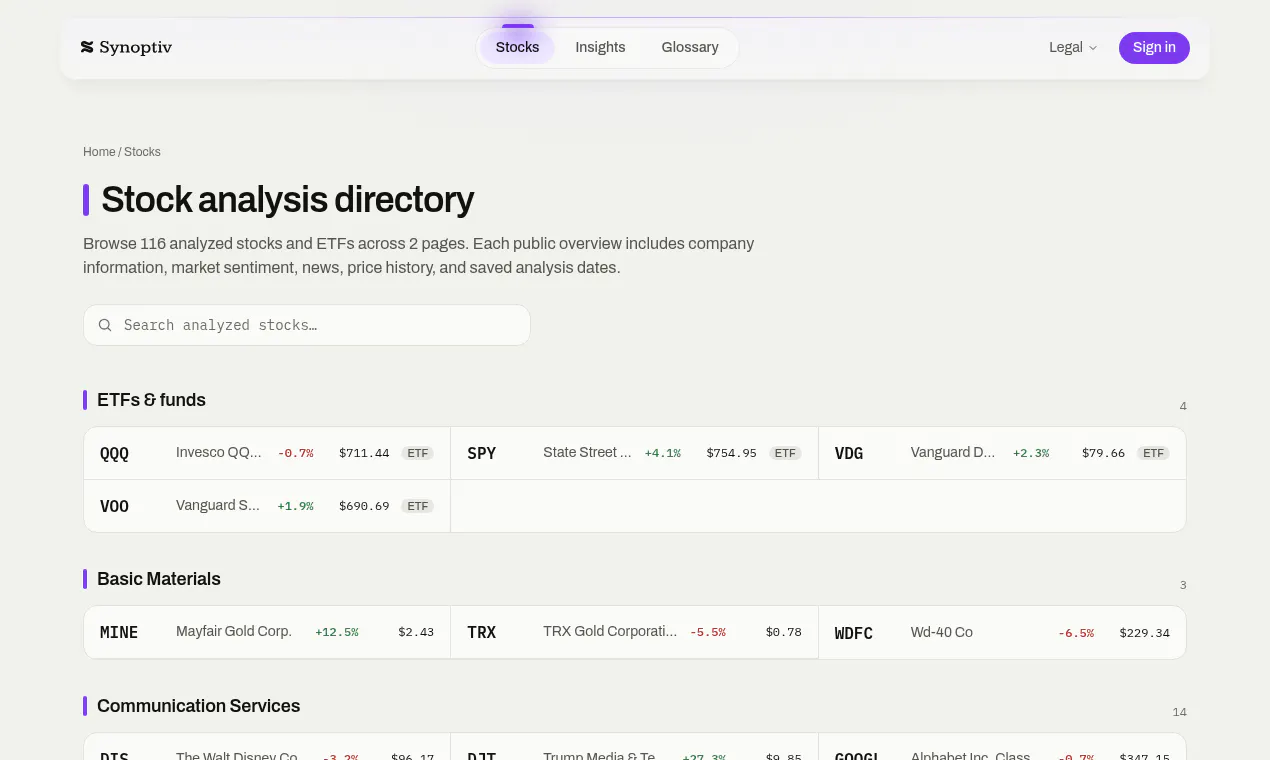Click the $2.43 price value
The height and width of the screenshot is (760, 1270).
coord(416,632)
